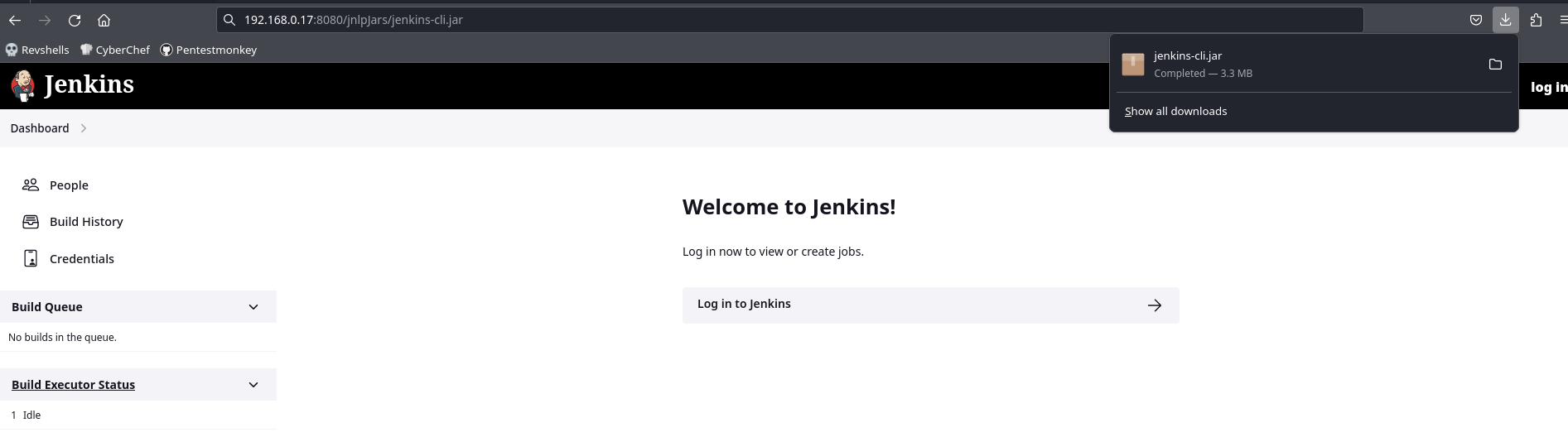Click the jenkins-cli.jar package file icon
The height and width of the screenshot is (437, 1568).
point(1133,64)
